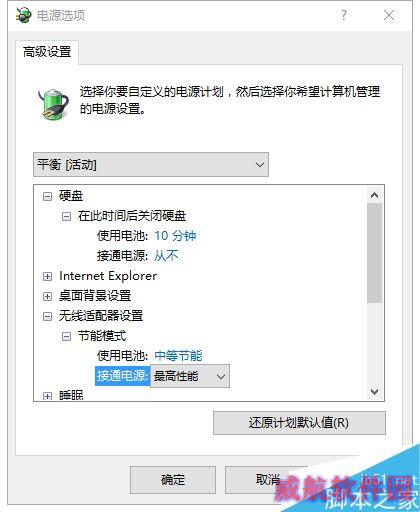Expand the Internet Explorer node

(47, 276)
